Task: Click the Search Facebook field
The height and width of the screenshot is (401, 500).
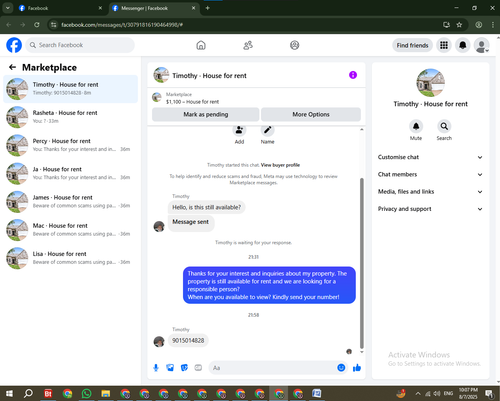Action: 80,45
